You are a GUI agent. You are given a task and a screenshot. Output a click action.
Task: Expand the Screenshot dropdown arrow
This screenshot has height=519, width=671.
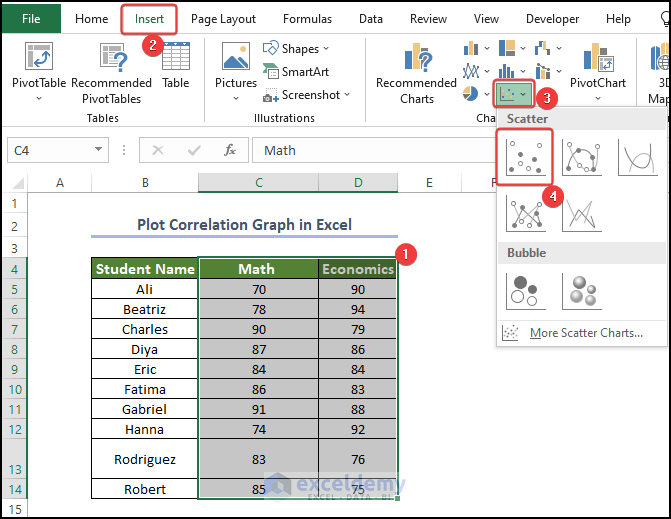pos(347,95)
